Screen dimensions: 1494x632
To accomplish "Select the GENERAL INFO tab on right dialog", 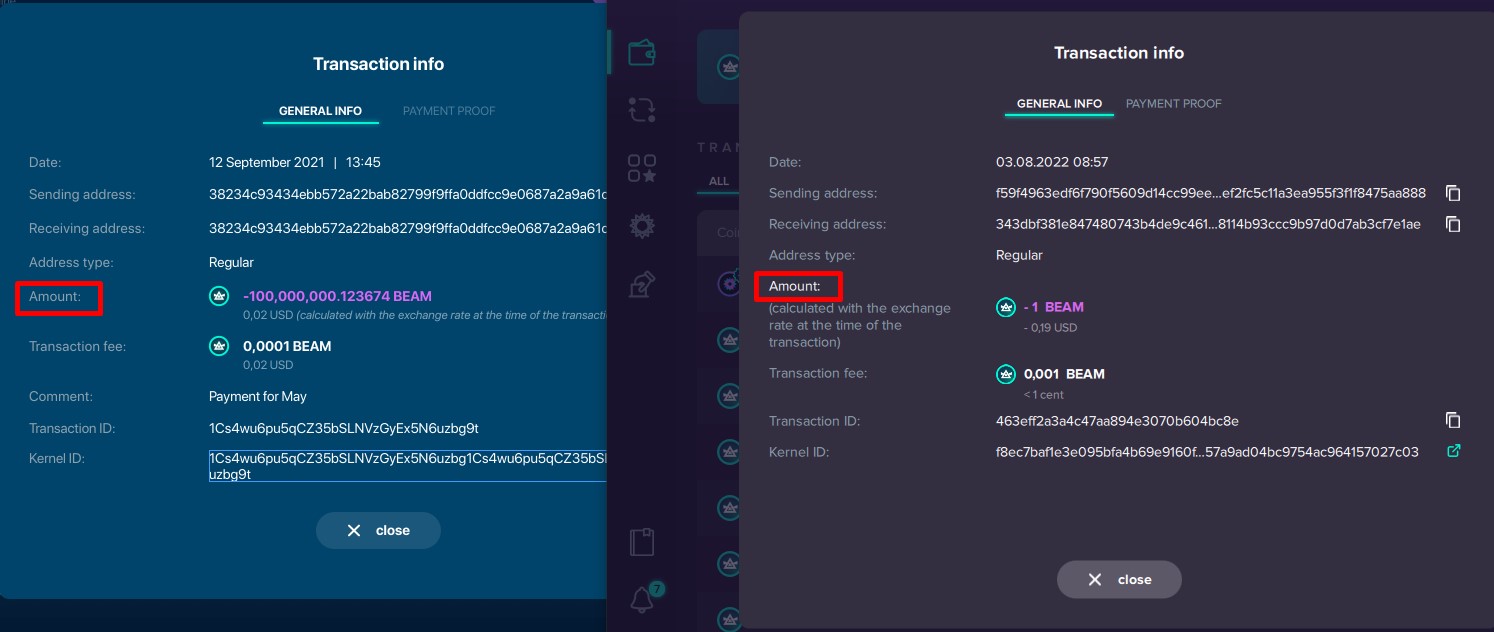I will [x=1059, y=103].
